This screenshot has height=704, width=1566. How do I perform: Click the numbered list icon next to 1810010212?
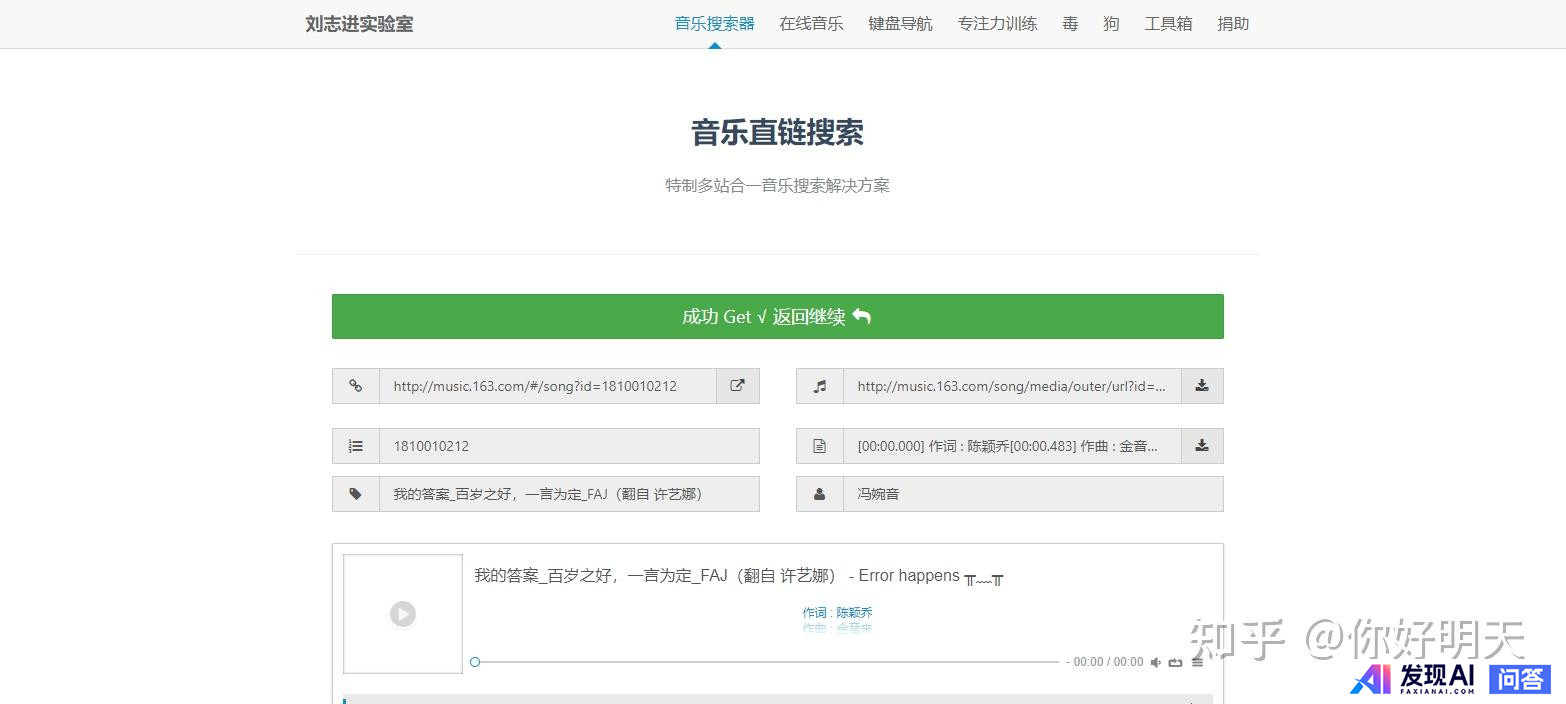pos(356,446)
